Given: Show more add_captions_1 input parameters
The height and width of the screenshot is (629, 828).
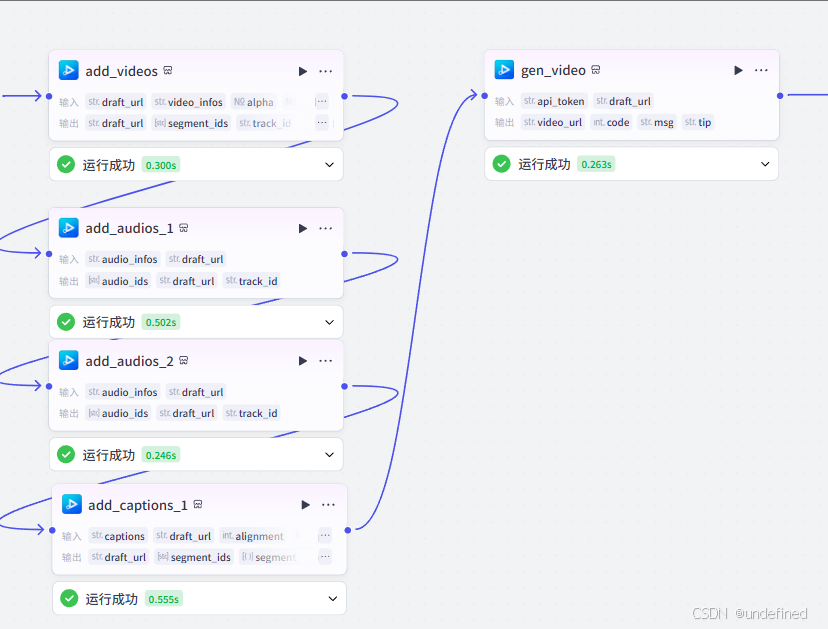Looking at the screenshot, I should pyautogui.click(x=325, y=536).
